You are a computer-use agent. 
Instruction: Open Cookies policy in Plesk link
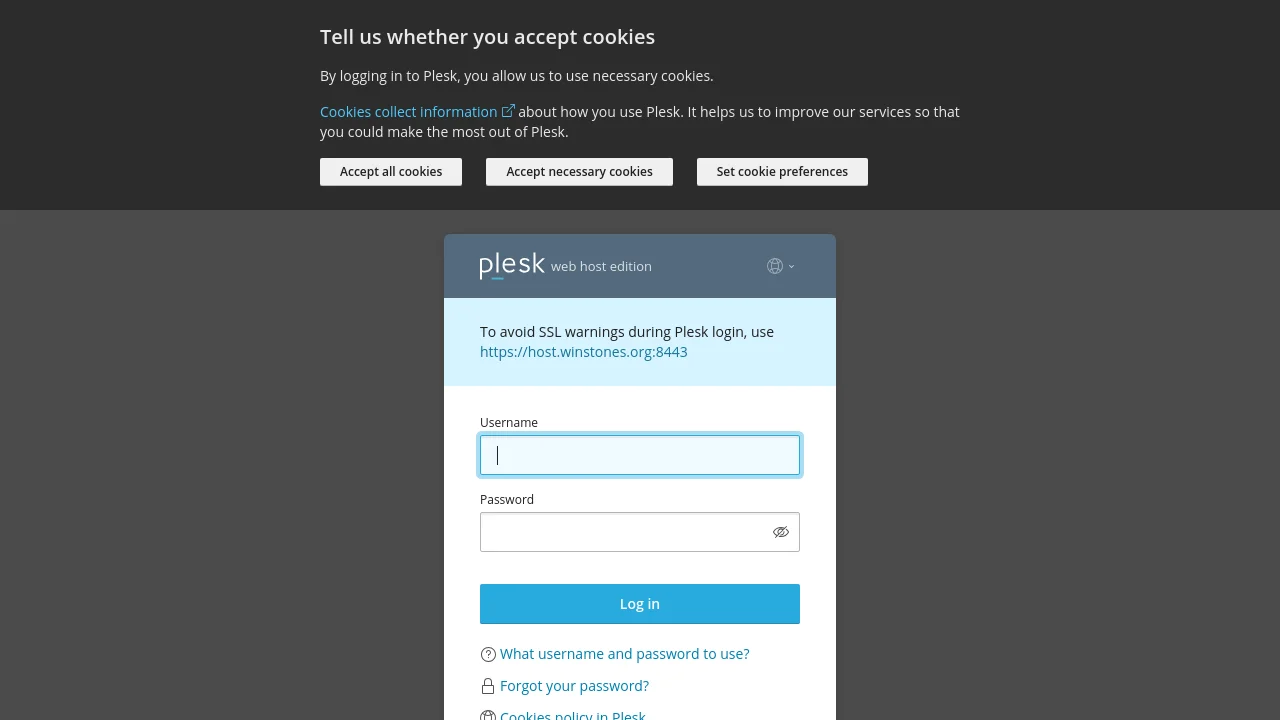pyautogui.click(x=572, y=715)
